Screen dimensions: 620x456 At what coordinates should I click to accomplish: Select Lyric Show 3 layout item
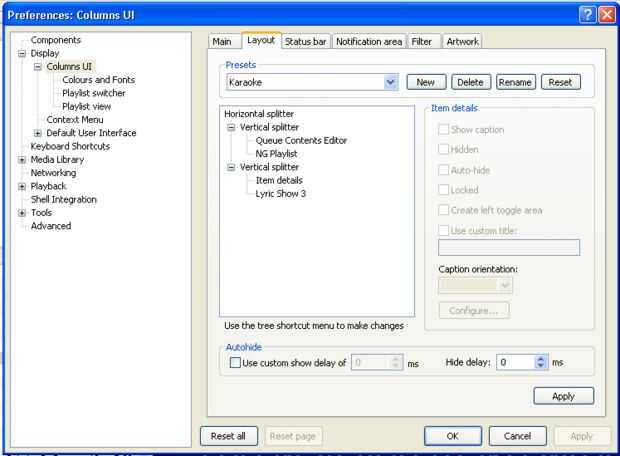(281, 194)
